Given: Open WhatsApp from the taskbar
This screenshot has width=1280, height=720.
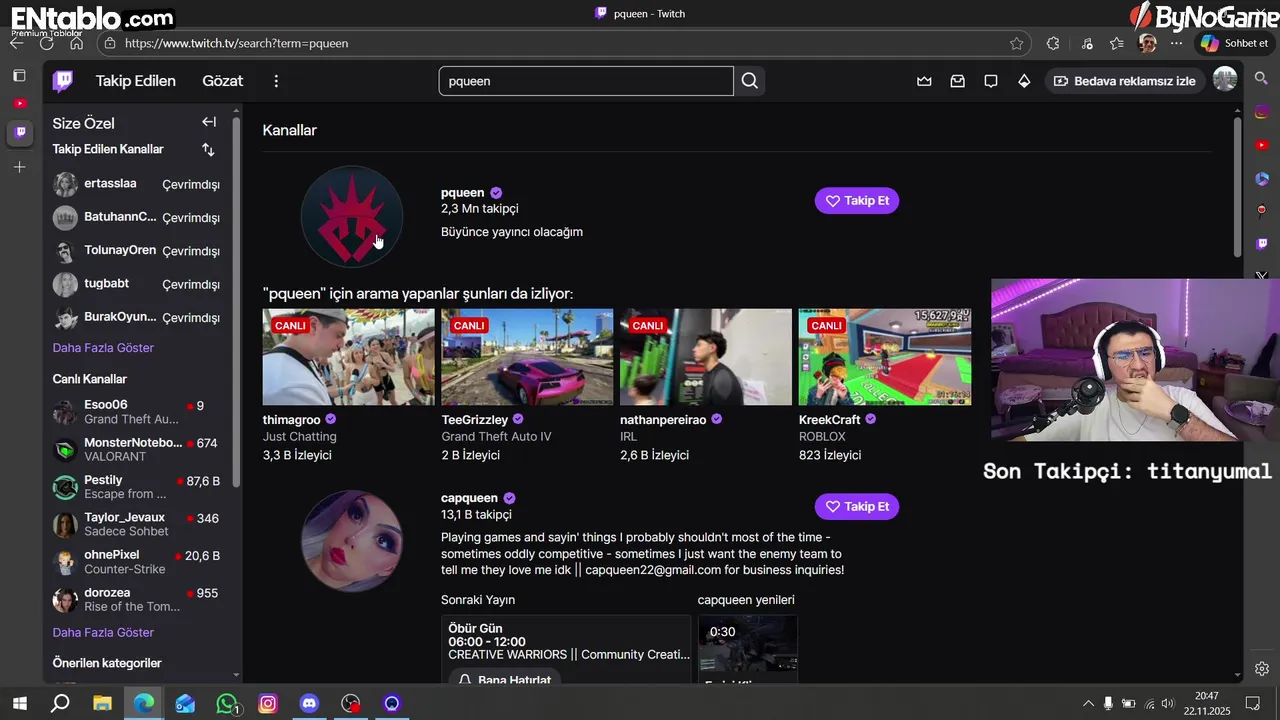Looking at the screenshot, I should pos(227,704).
